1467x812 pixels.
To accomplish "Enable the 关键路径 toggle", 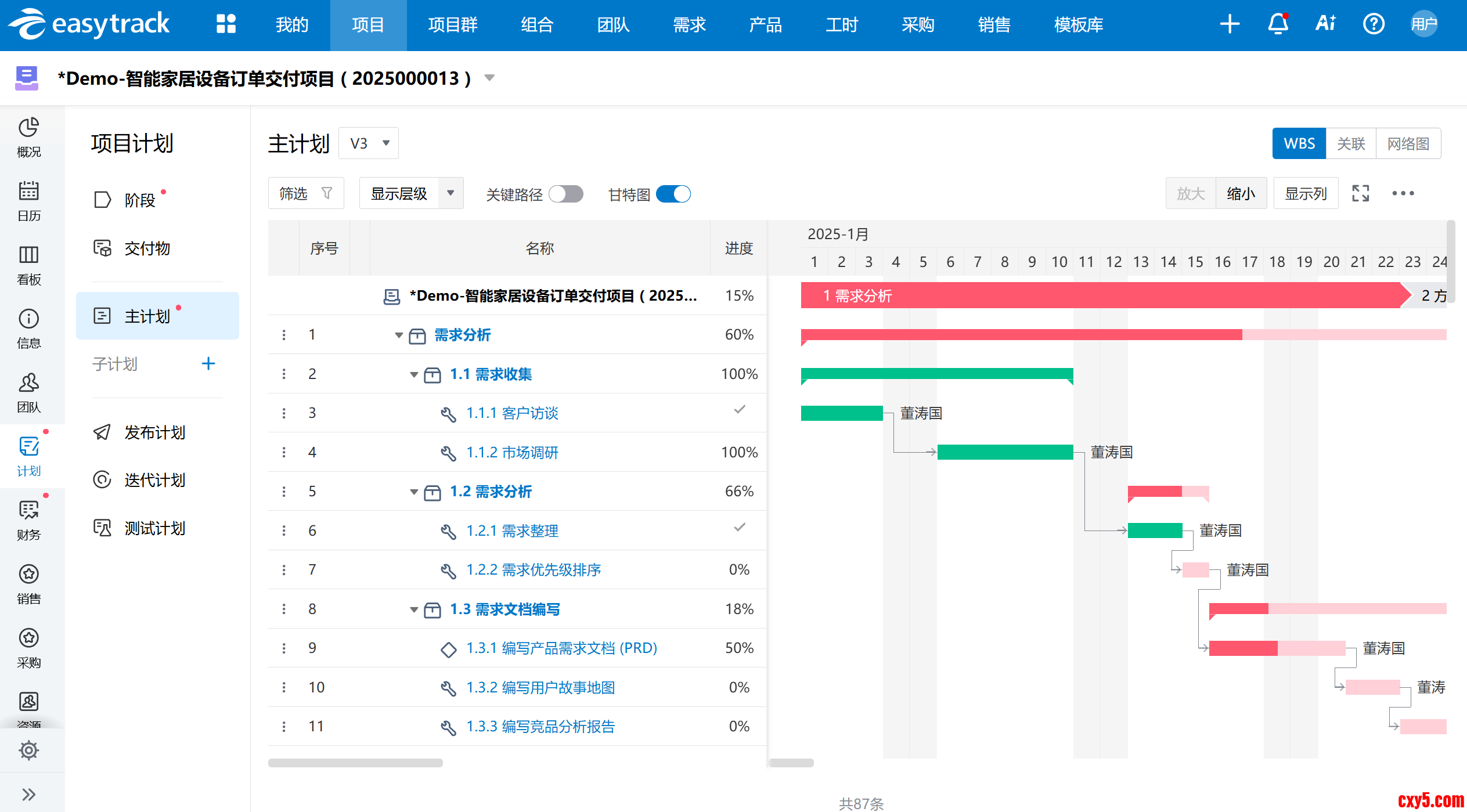I will [x=566, y=194].
